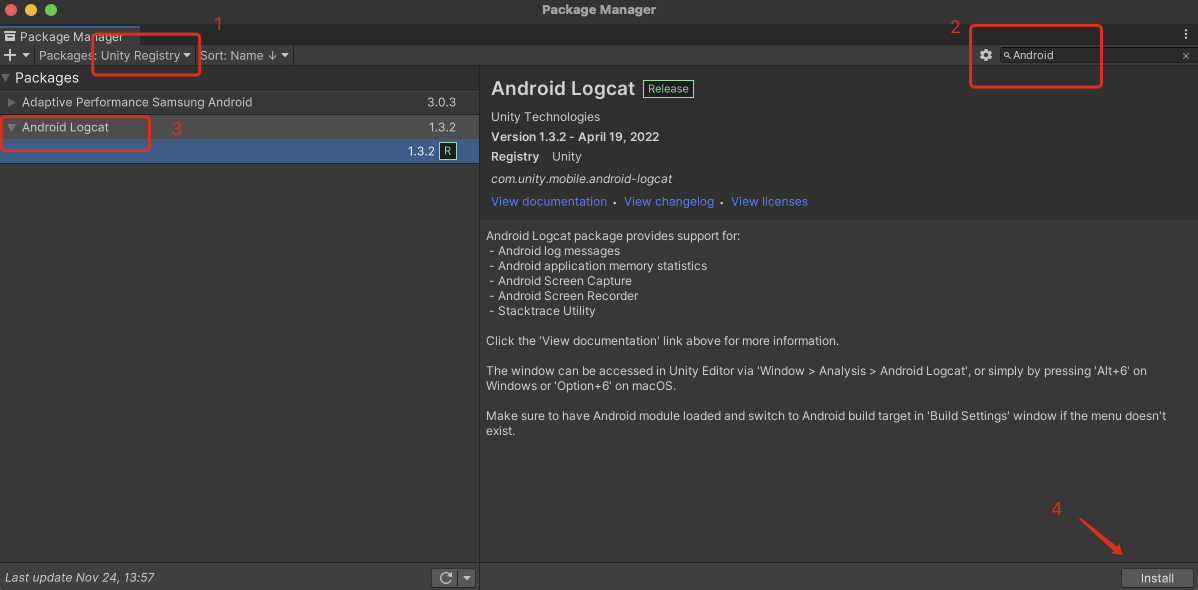Click the Unity Technologies author text

pyautogui.click(x=546, y=117)
